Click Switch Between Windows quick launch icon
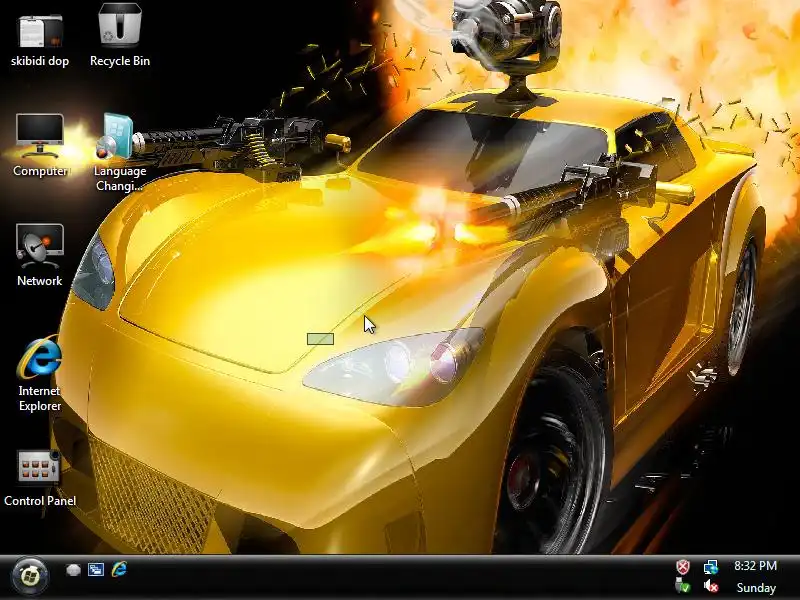The image size is (800, 600). 96,570
